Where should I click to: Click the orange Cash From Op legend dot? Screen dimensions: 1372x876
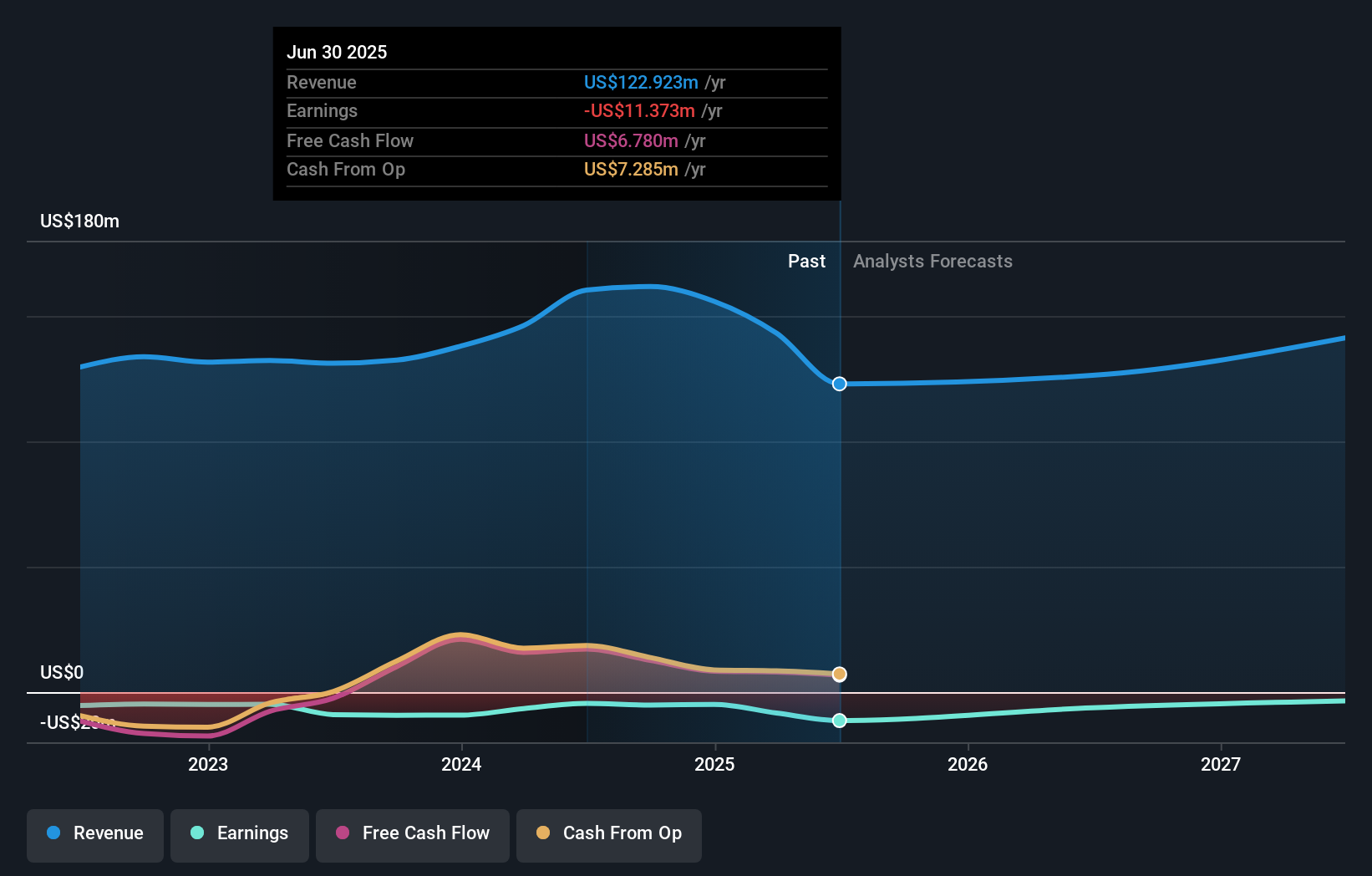click(x=545, y=833)
